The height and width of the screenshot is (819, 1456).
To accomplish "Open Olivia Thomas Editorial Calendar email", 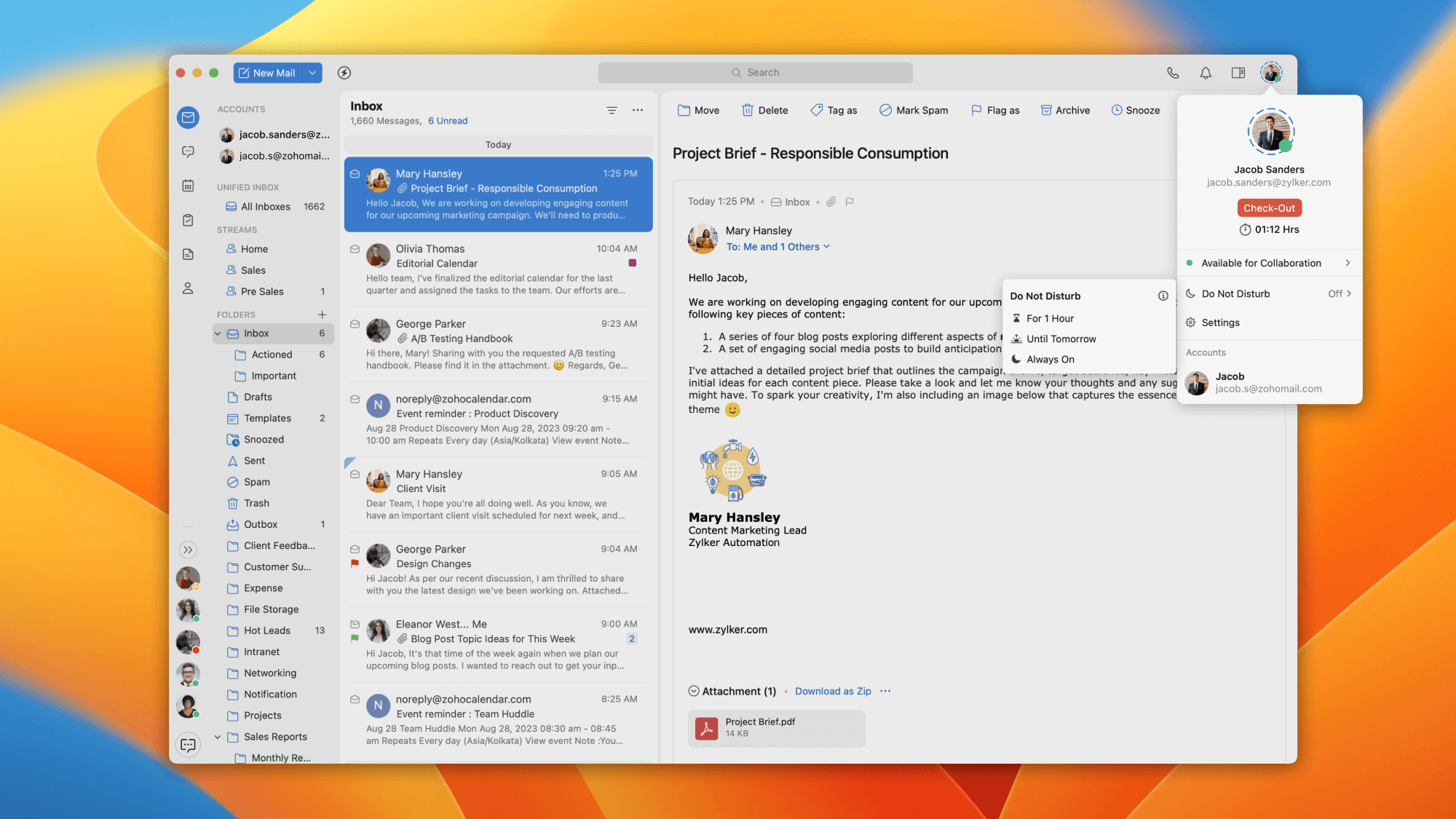I will [498, 269].
